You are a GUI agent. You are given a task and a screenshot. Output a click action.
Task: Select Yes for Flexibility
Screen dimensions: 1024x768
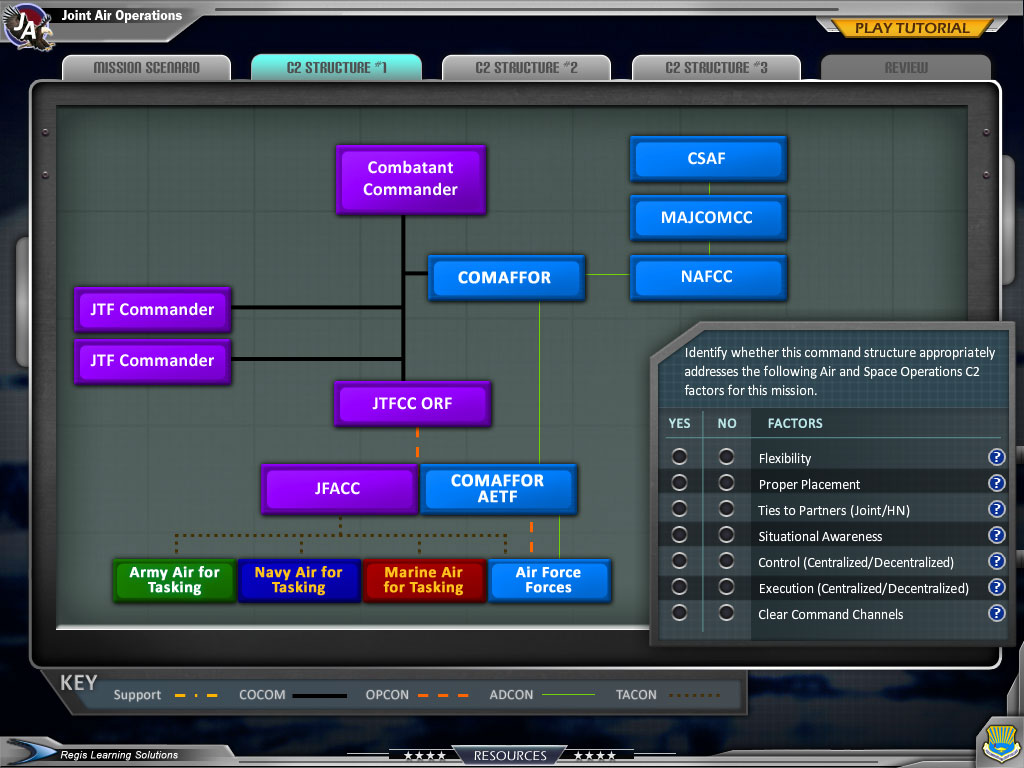point(679,457)
